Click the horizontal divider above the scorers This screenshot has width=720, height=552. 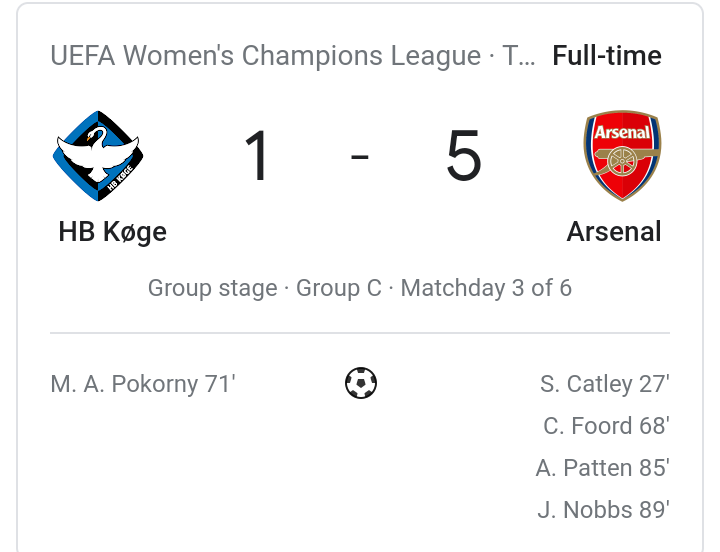[360, 332]
